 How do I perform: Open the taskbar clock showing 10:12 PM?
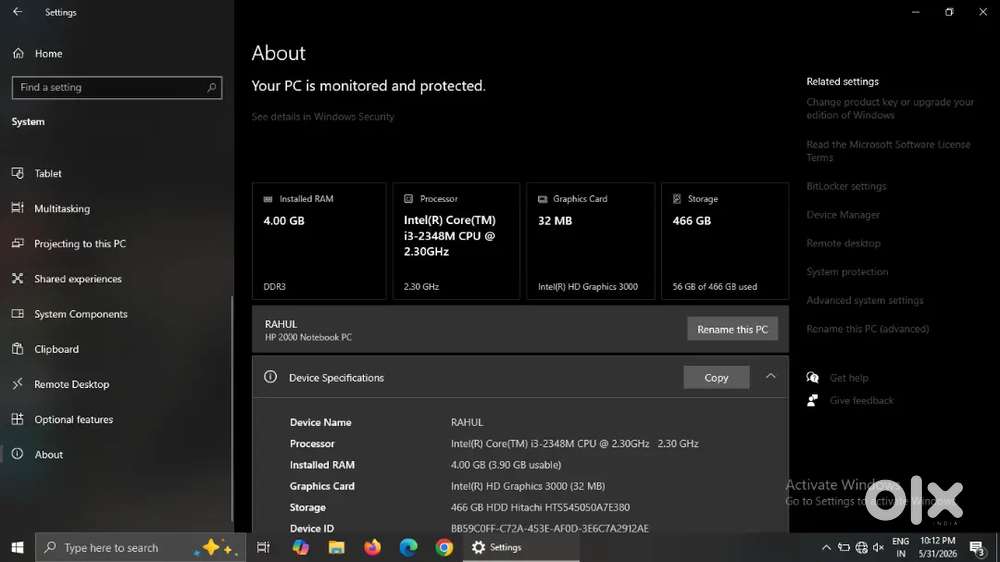[x=938, y=547]
